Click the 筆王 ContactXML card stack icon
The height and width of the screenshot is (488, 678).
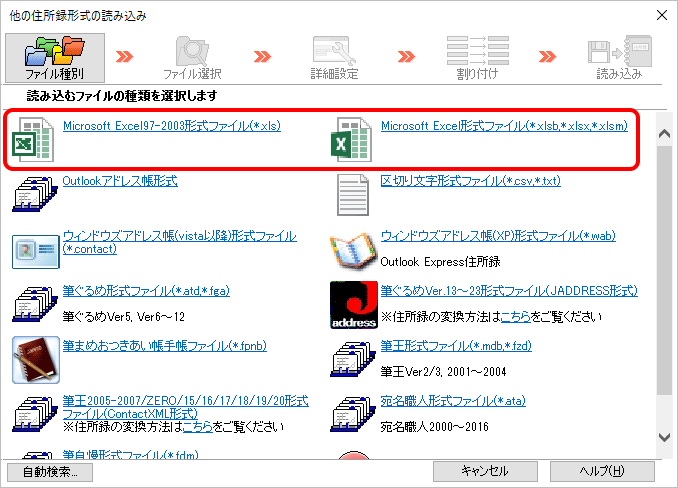tap(35, 414)
